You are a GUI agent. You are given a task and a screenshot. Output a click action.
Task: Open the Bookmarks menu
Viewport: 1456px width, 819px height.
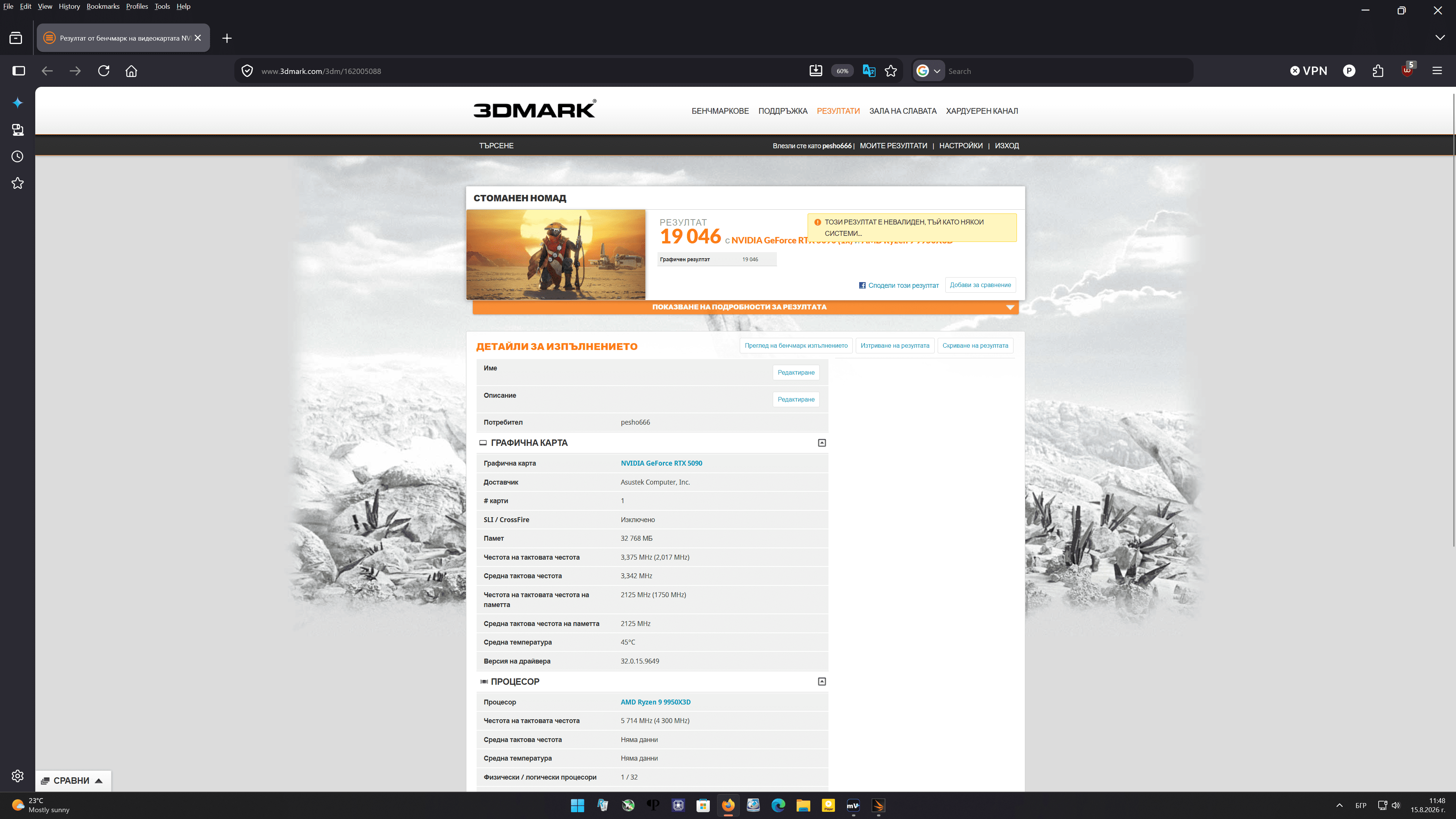point(103,6)
